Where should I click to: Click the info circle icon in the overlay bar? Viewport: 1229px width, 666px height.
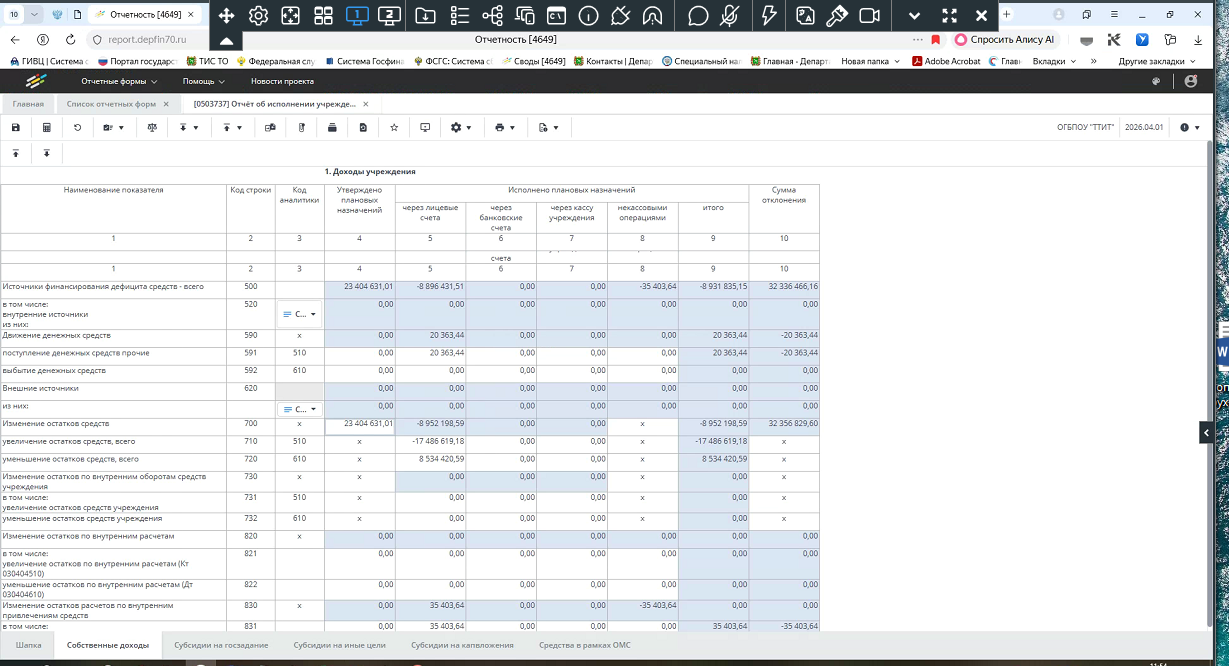tap(589, 15)
